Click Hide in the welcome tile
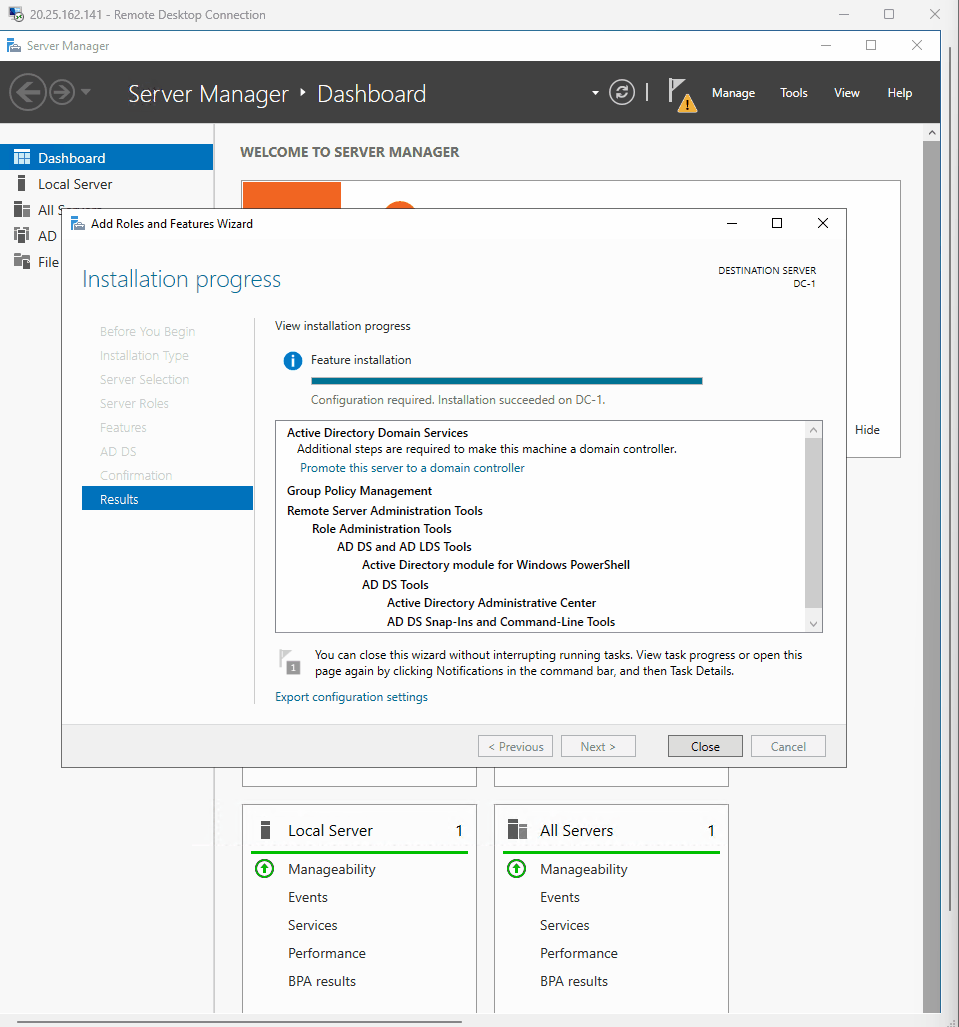 867,430
